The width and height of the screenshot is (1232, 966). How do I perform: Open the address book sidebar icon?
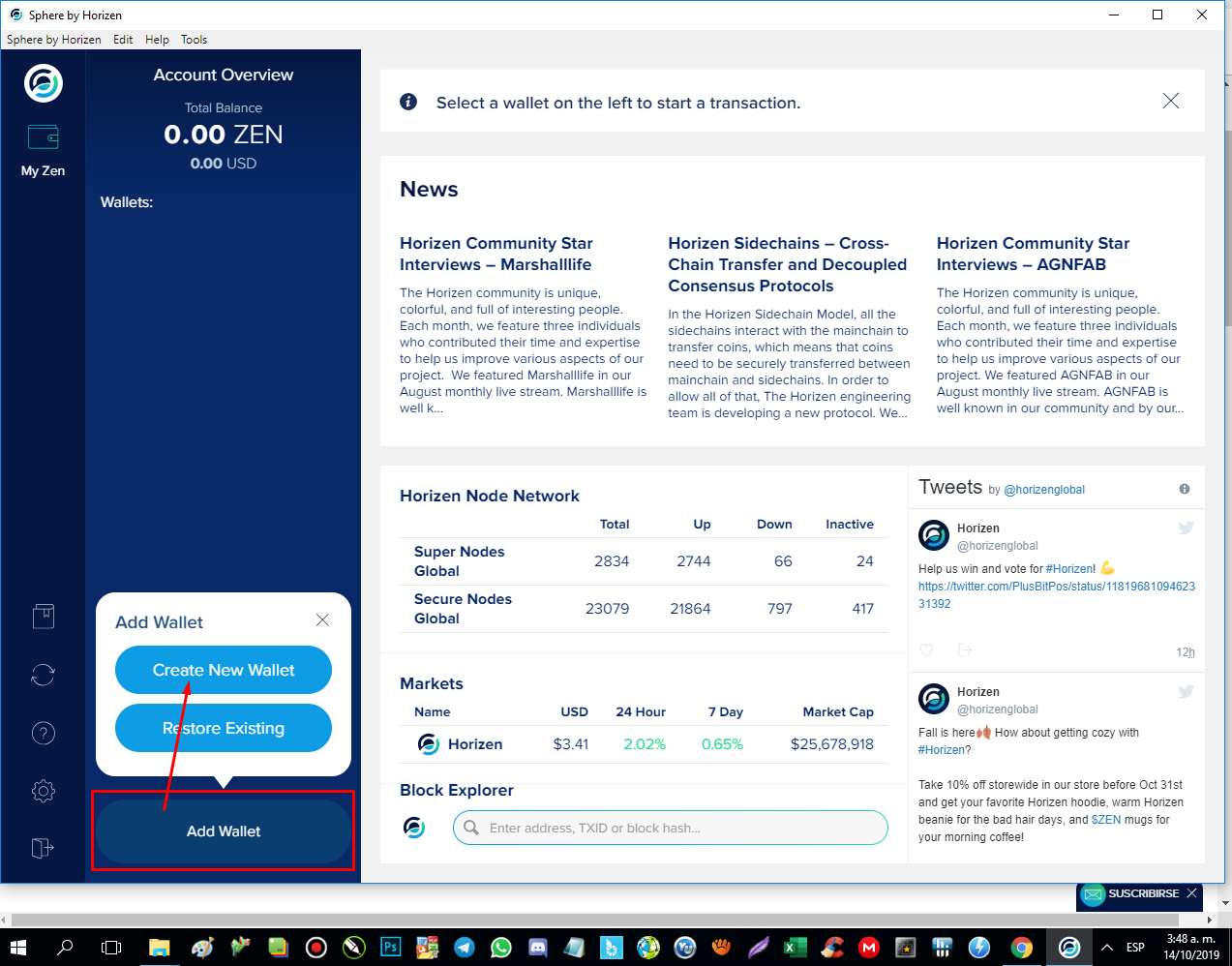point(44,617)
